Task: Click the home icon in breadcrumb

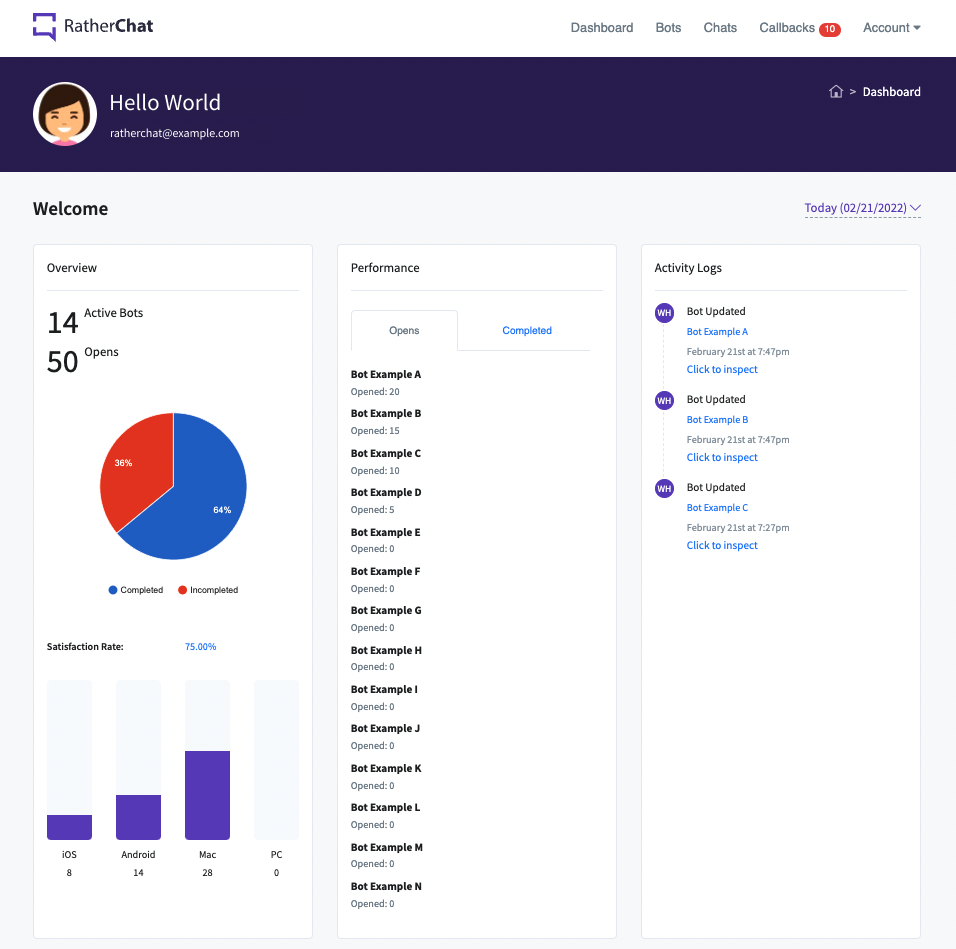Action: click(836, 92)
